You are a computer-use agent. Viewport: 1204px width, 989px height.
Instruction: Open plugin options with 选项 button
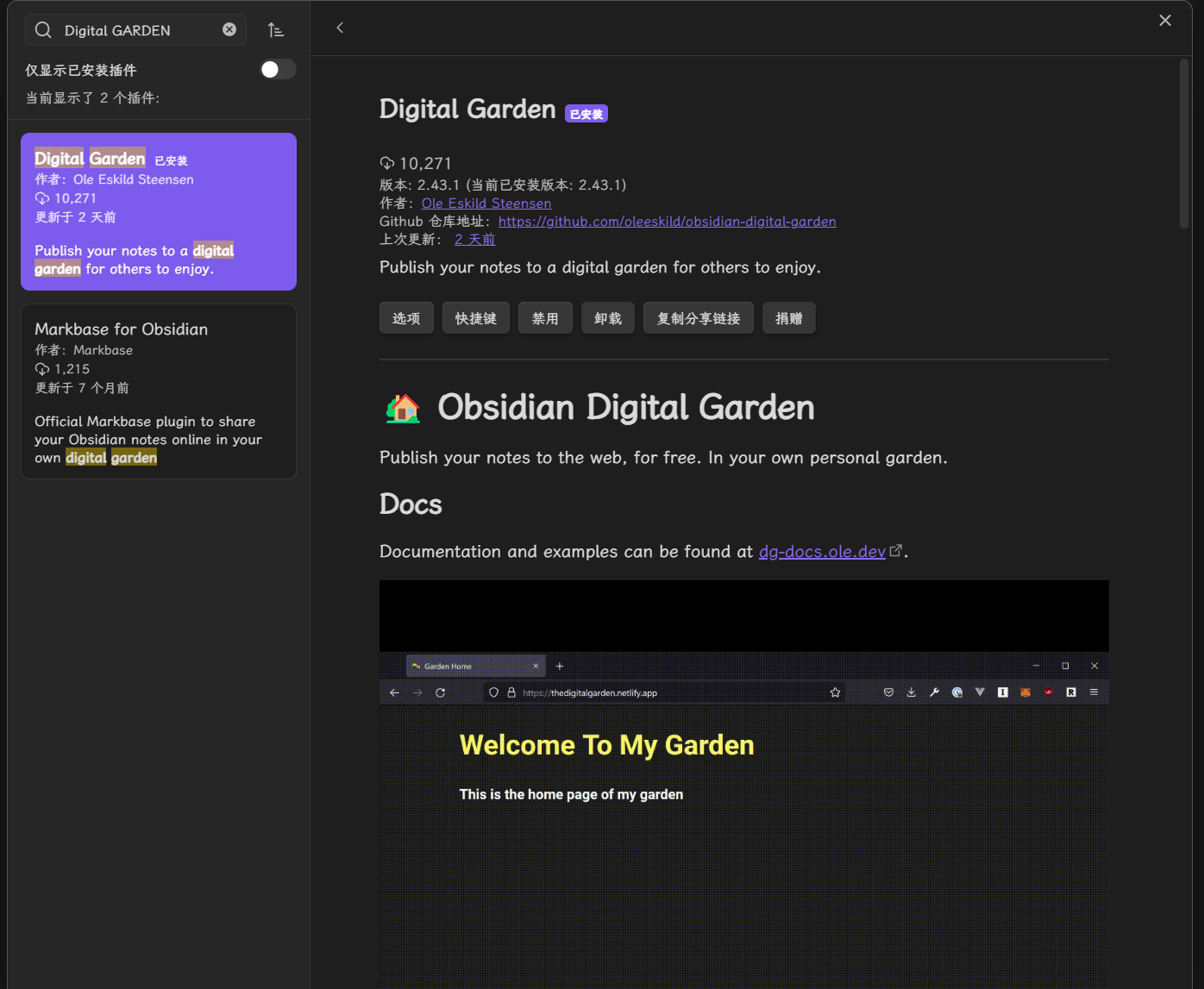(406, 318)
